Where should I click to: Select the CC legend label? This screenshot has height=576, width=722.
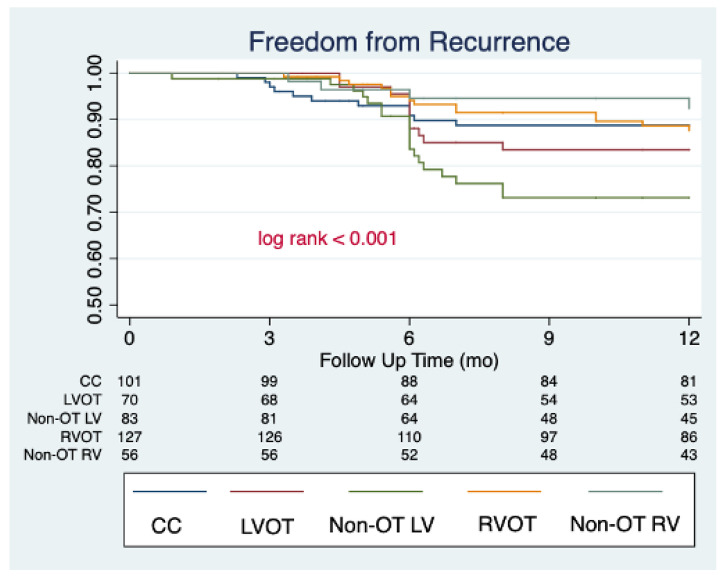coord(166,525)
